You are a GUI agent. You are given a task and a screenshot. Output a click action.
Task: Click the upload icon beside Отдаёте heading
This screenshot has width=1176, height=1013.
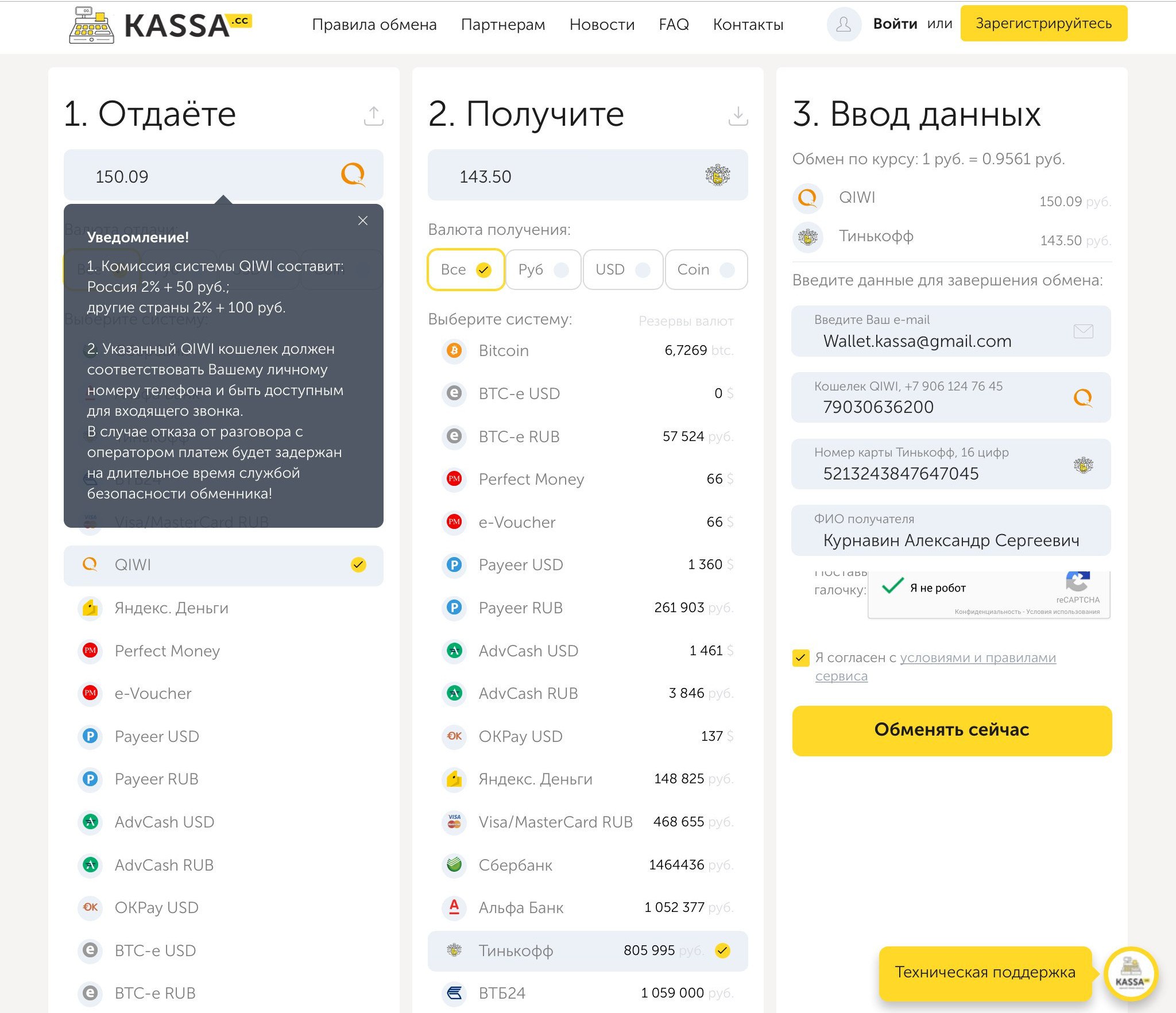click(x=373, y=115)
